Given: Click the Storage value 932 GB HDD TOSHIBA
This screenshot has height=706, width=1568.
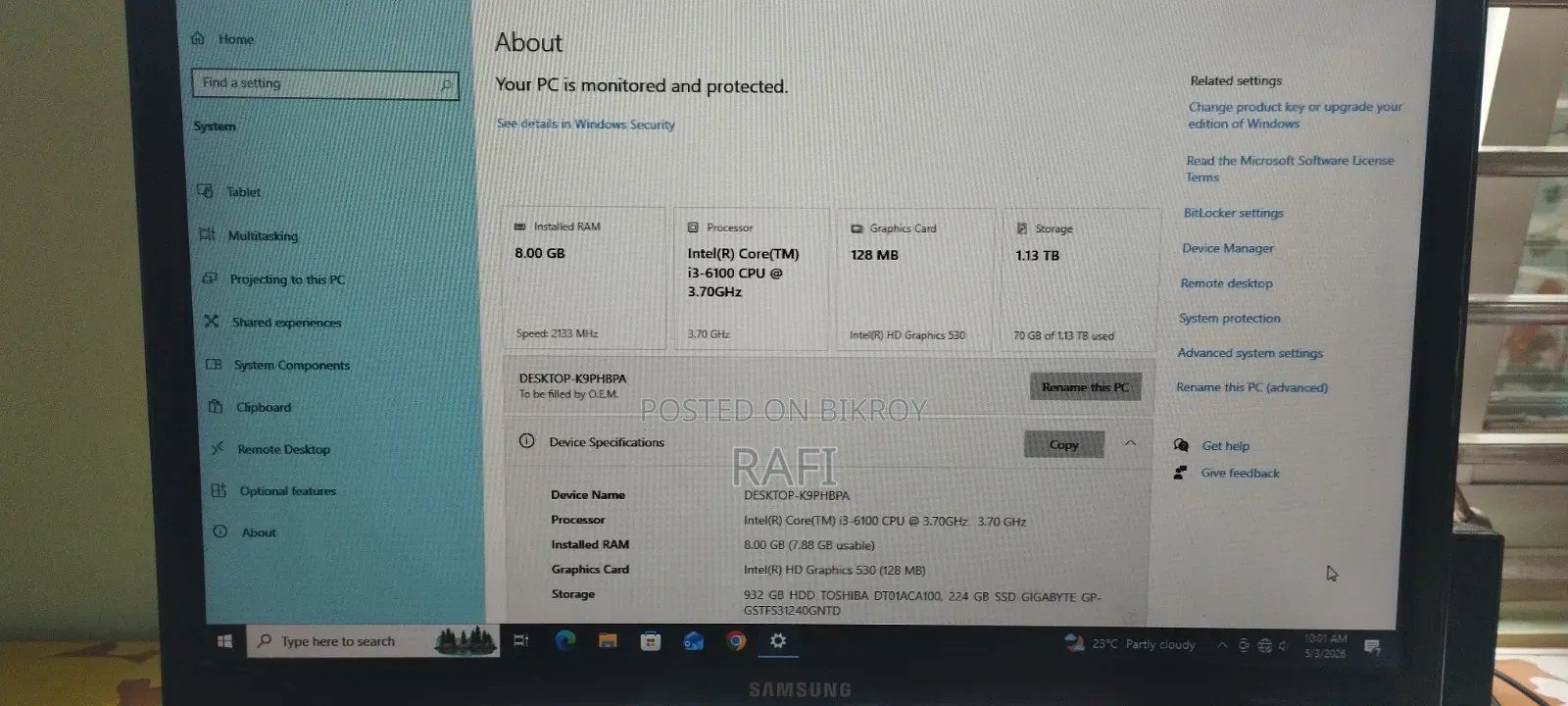Looking at the screenshot, I should click(922, 603).
